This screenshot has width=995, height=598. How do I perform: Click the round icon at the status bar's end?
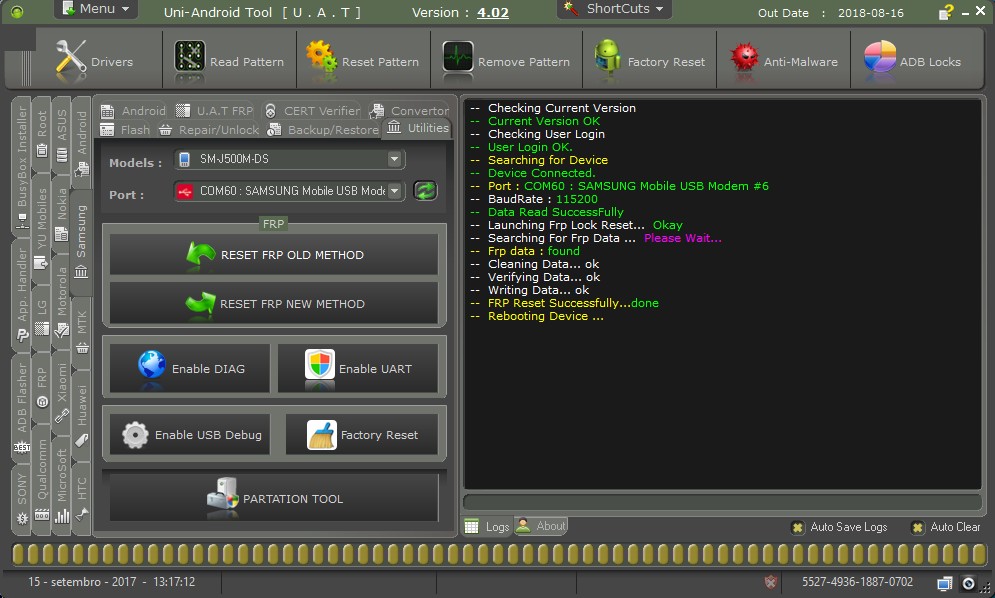968,583
